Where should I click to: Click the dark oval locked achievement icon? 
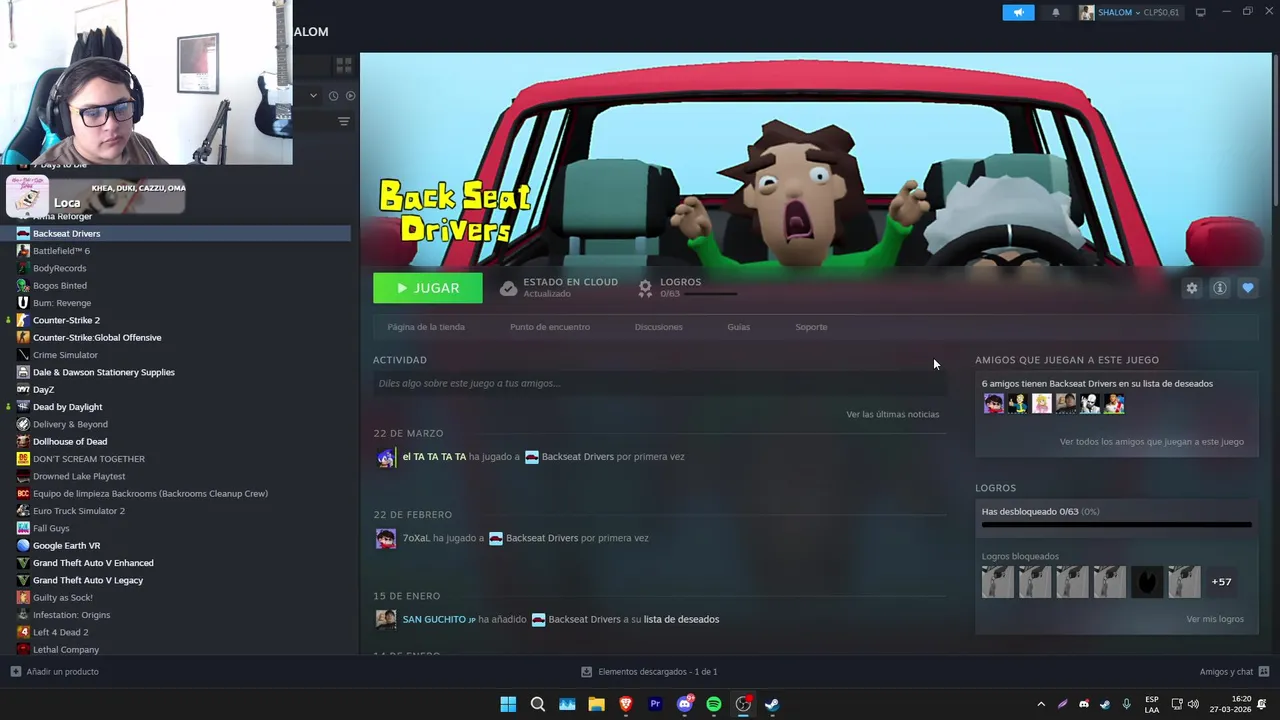[x=1146, y=582]
